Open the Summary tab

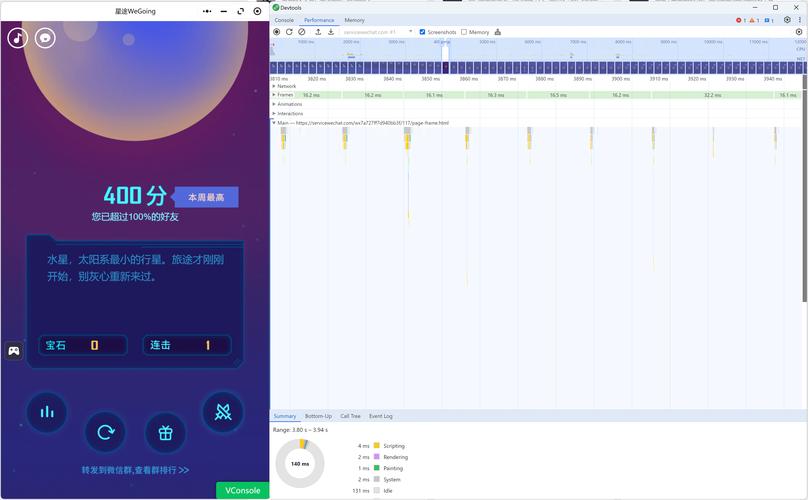tap(284, 416)
